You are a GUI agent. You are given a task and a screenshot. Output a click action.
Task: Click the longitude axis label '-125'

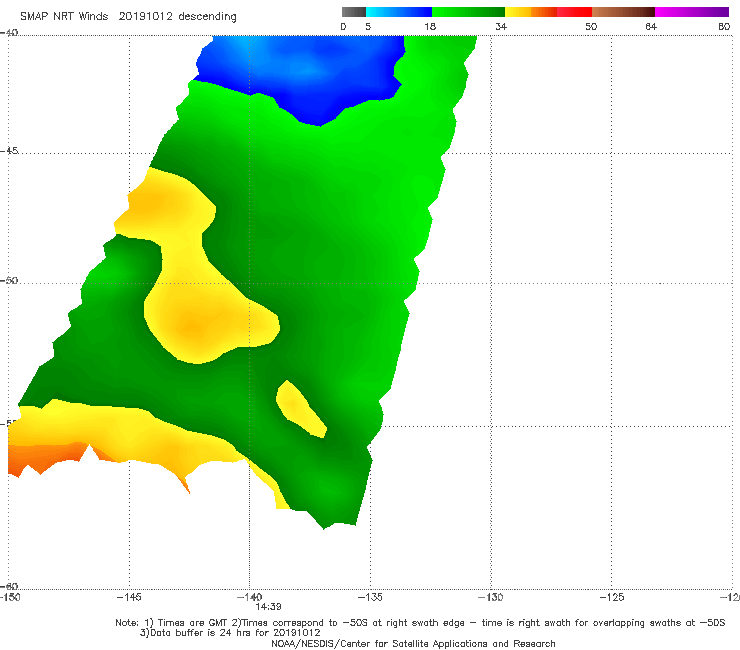pyautogui.click(x=612, y=597)
